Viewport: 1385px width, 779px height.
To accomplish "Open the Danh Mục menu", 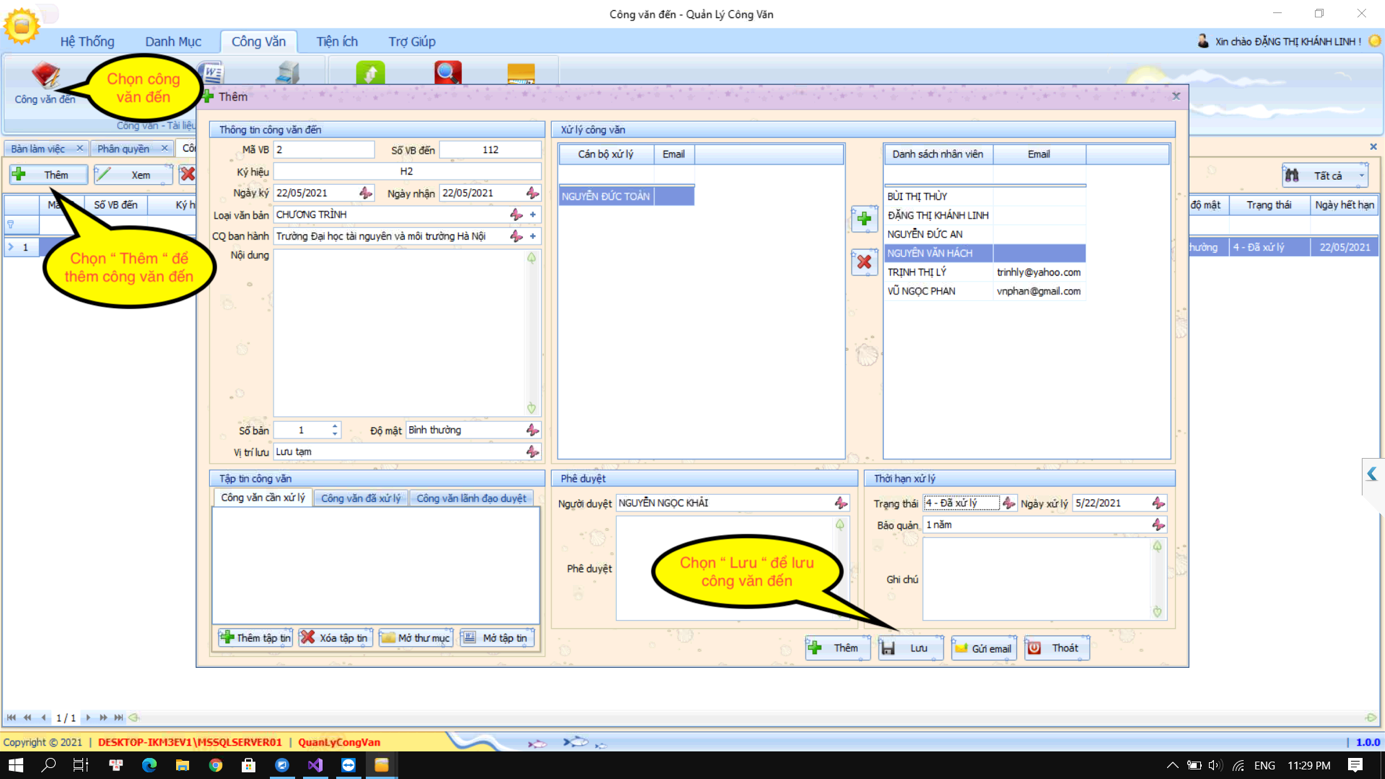I will 173,42.
